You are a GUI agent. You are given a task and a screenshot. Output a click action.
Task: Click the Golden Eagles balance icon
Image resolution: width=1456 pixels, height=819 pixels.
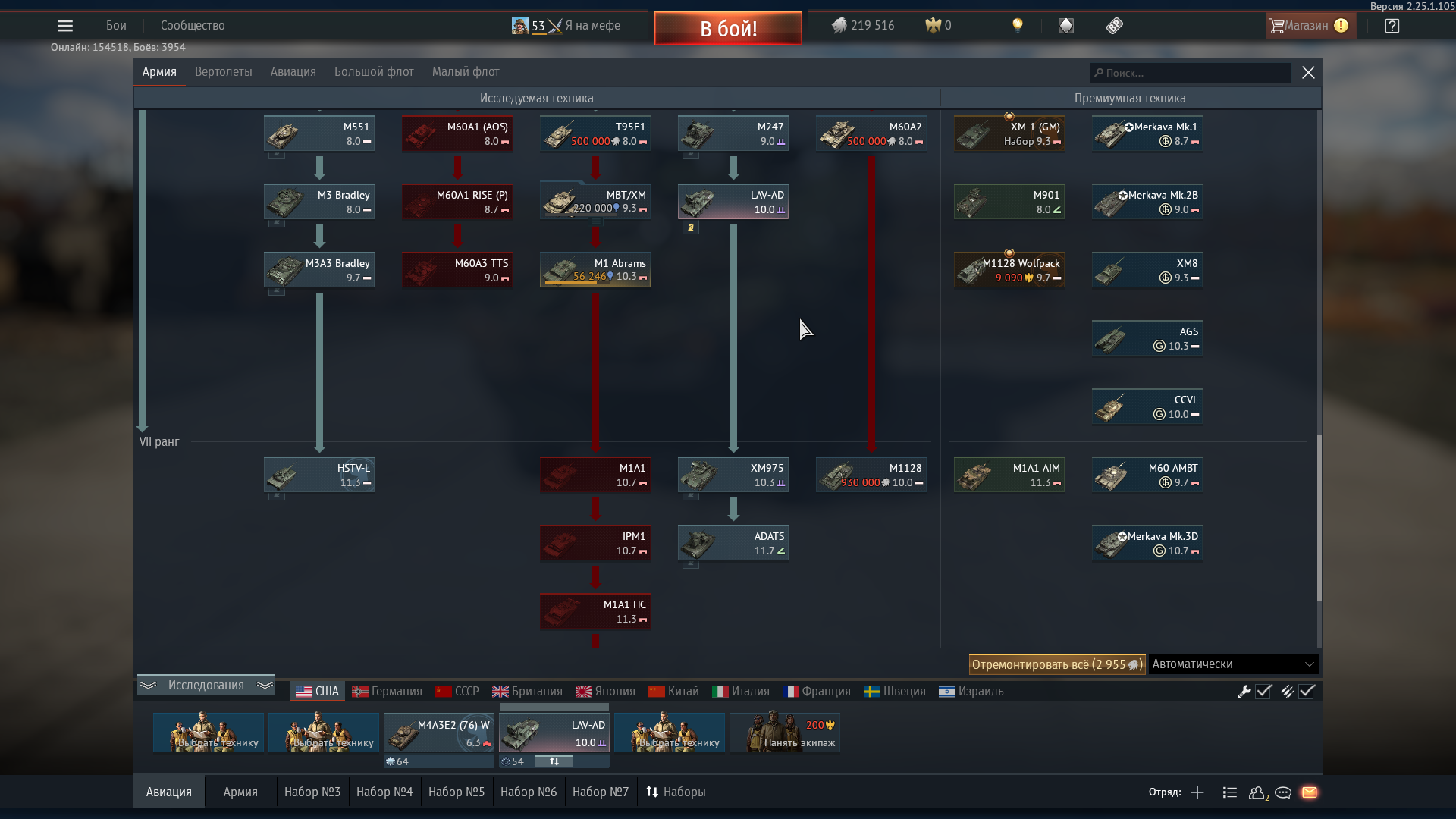[933, 26]
